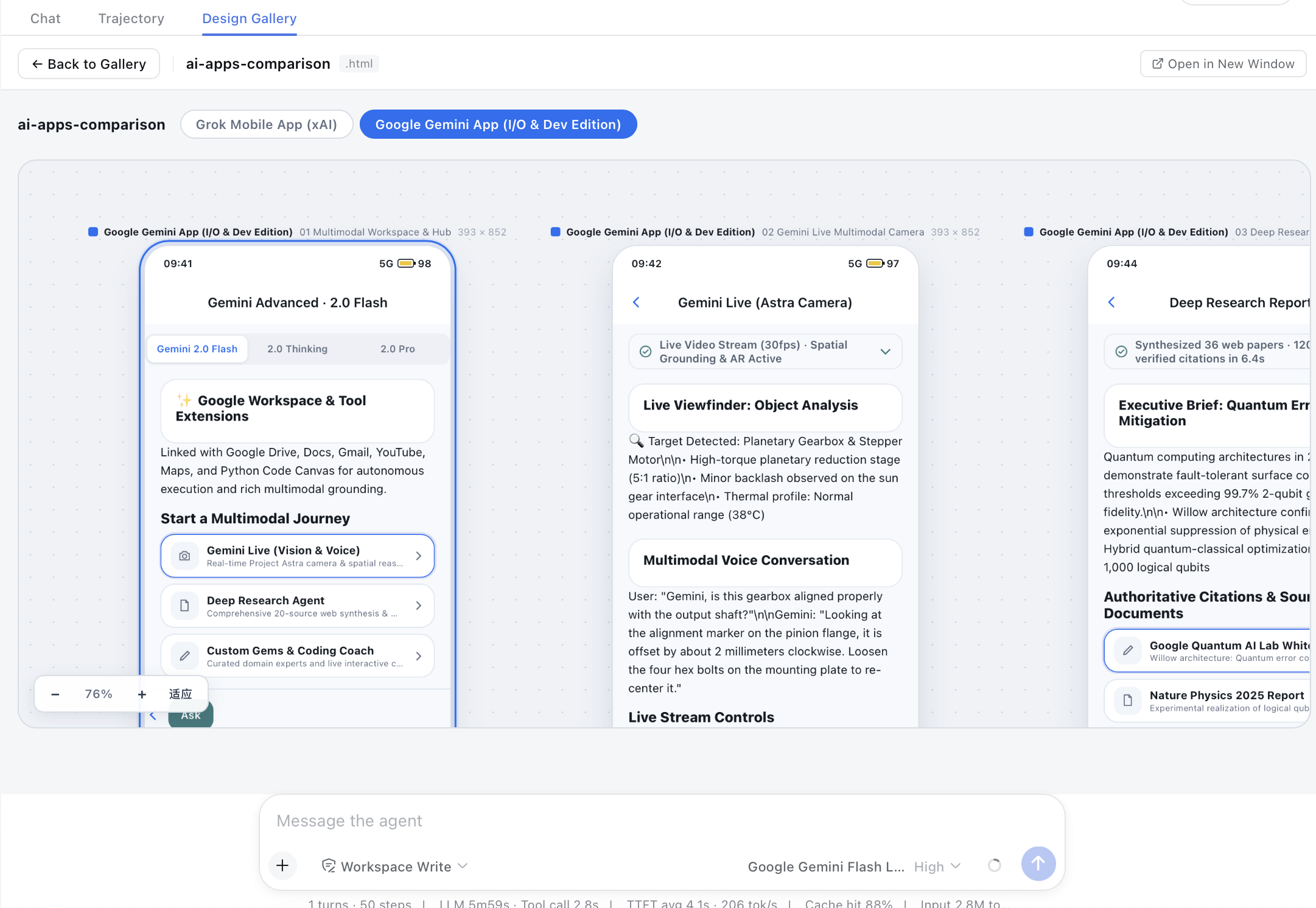The image size is (1316, 908).
Task: Click the 02 Gemini Live Multimodal Camera frame label
Action: pyautogui.click(x=843, y=232)
